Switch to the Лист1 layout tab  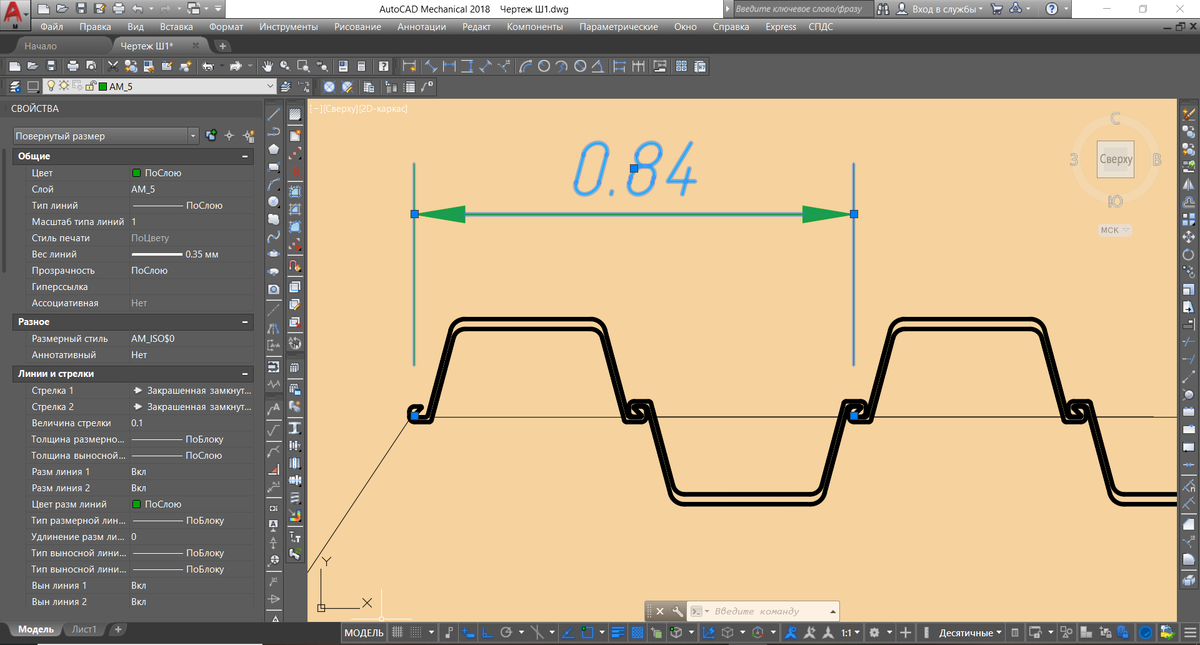pos(84,630)
